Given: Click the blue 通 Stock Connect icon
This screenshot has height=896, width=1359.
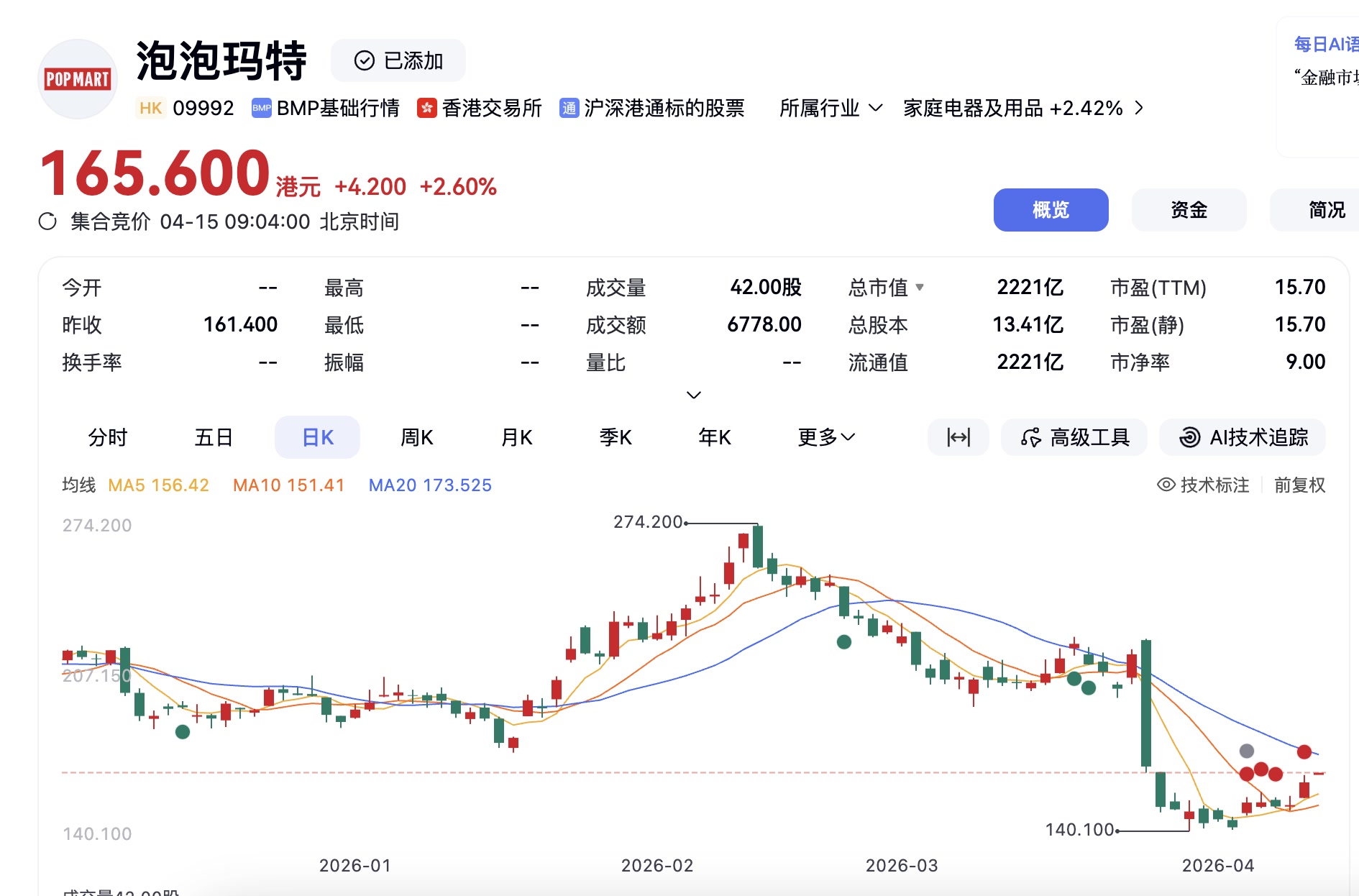Looking at the screenshot, I should (569, 108).
